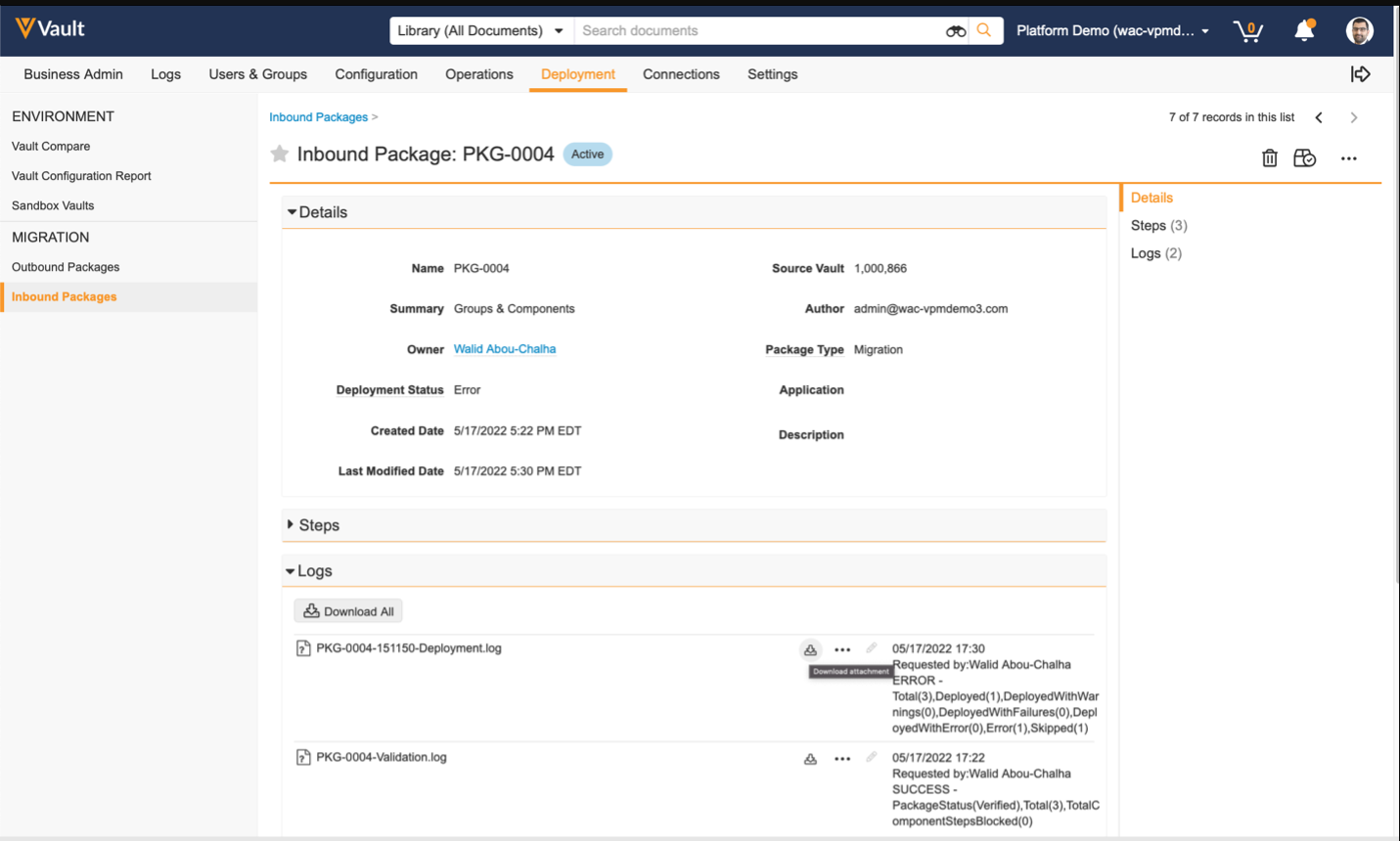Viewport: 1400px width, 841px height.
Task: Open the collapse sidebar arrow icon
Action: point(1360,74)
